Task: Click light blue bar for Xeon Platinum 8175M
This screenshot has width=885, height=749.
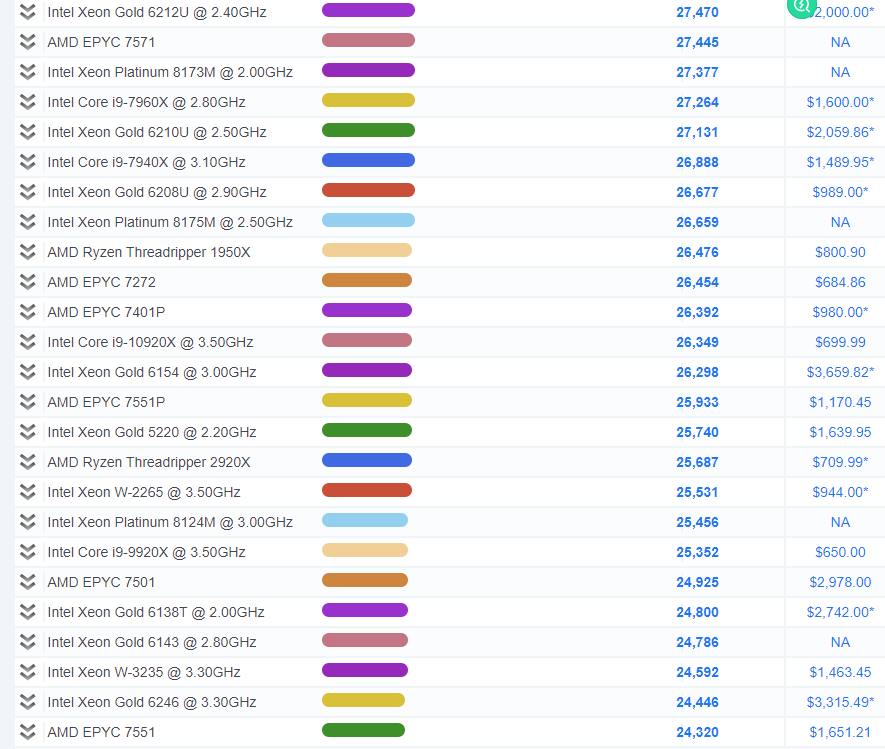Action: point(369,220)
